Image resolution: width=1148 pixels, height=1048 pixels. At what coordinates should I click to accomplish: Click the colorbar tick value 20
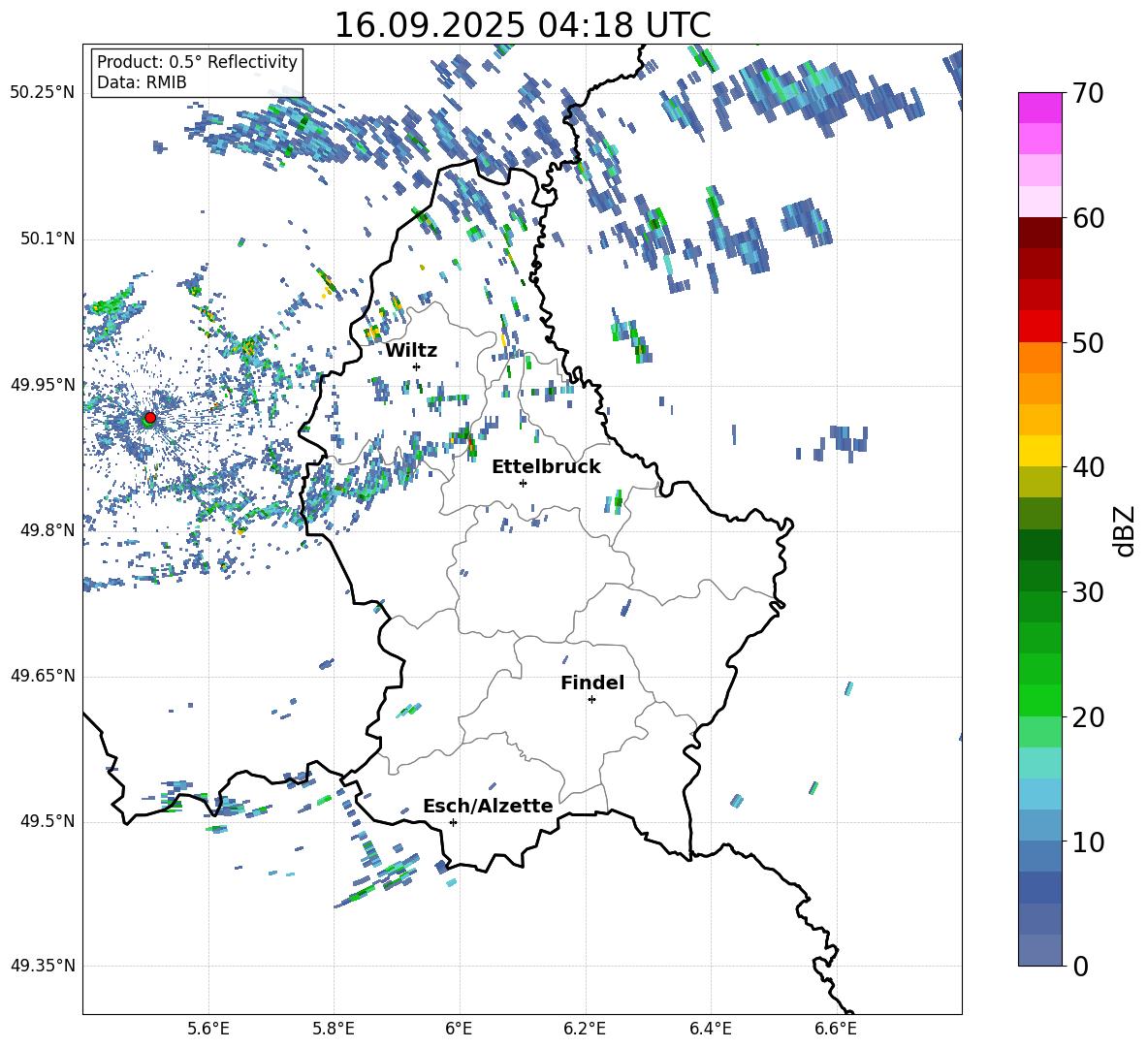(x=1087, y=717)
